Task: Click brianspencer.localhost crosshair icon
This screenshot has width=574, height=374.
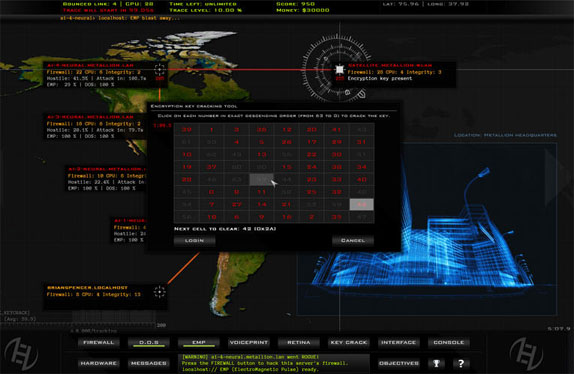Action: point(160,292)
